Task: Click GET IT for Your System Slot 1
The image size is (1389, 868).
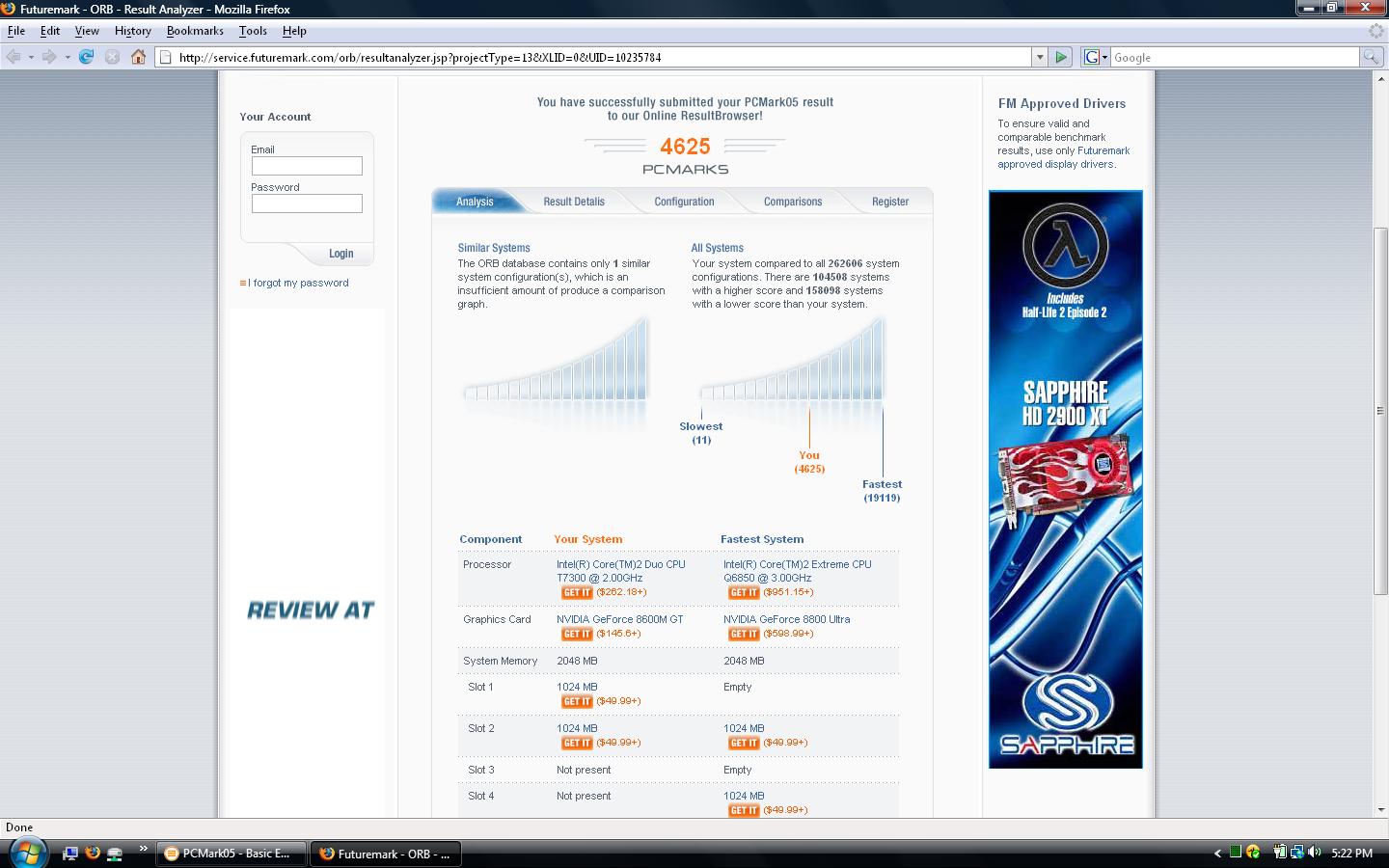Action: tap(577, 701)
